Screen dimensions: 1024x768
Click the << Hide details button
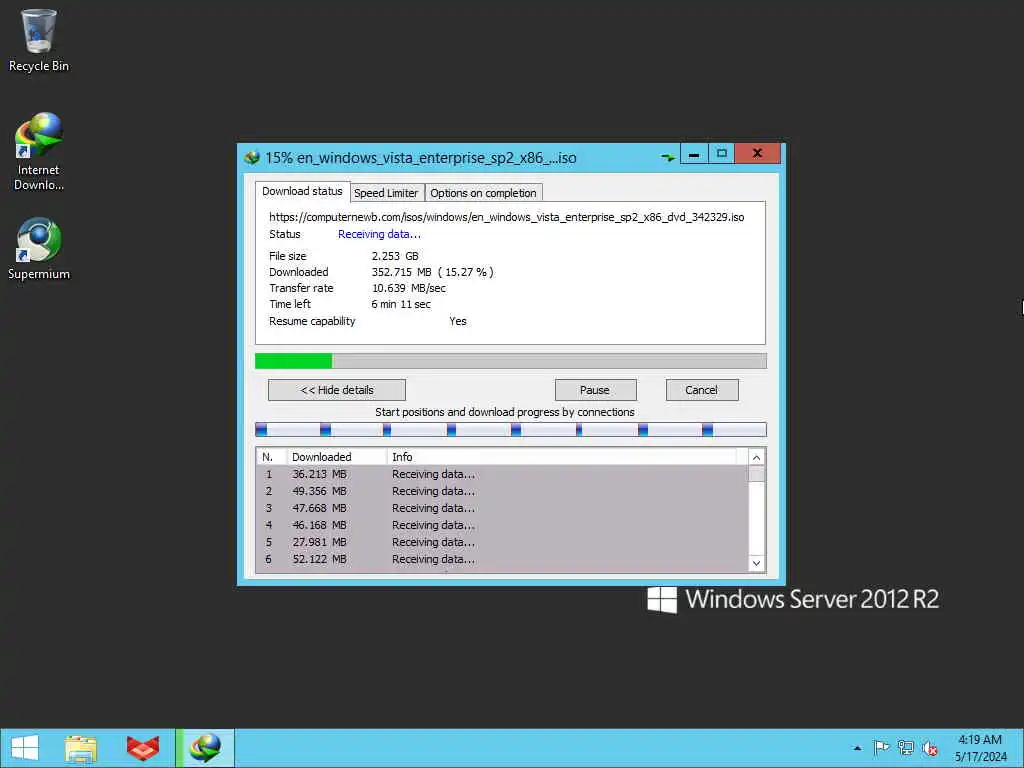(x=337, y=390)
